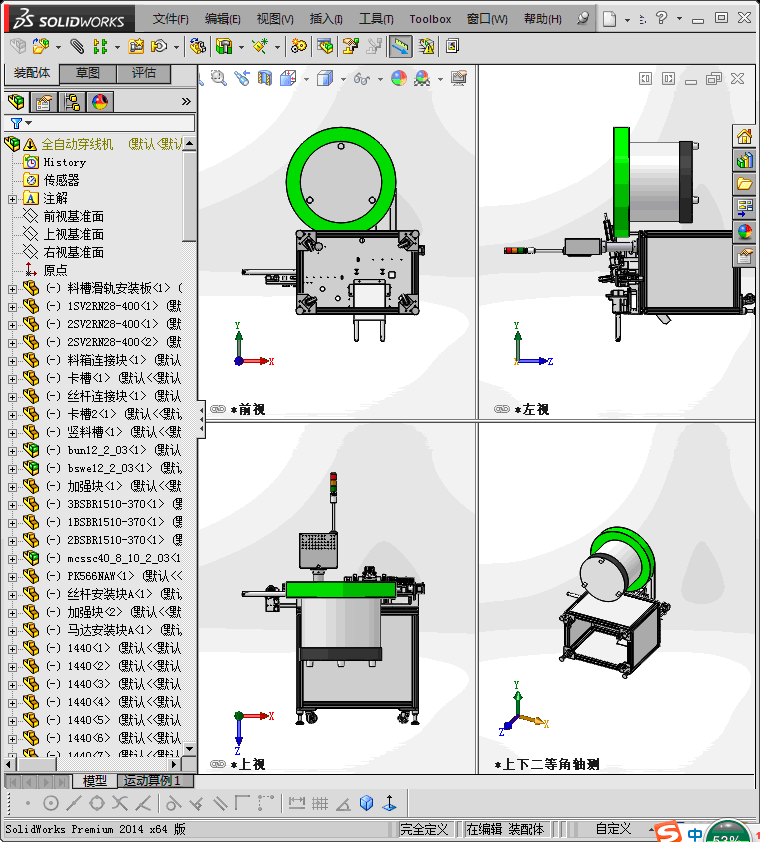Toggle the Instant3D highlighted toolbar button

(400, 47)
